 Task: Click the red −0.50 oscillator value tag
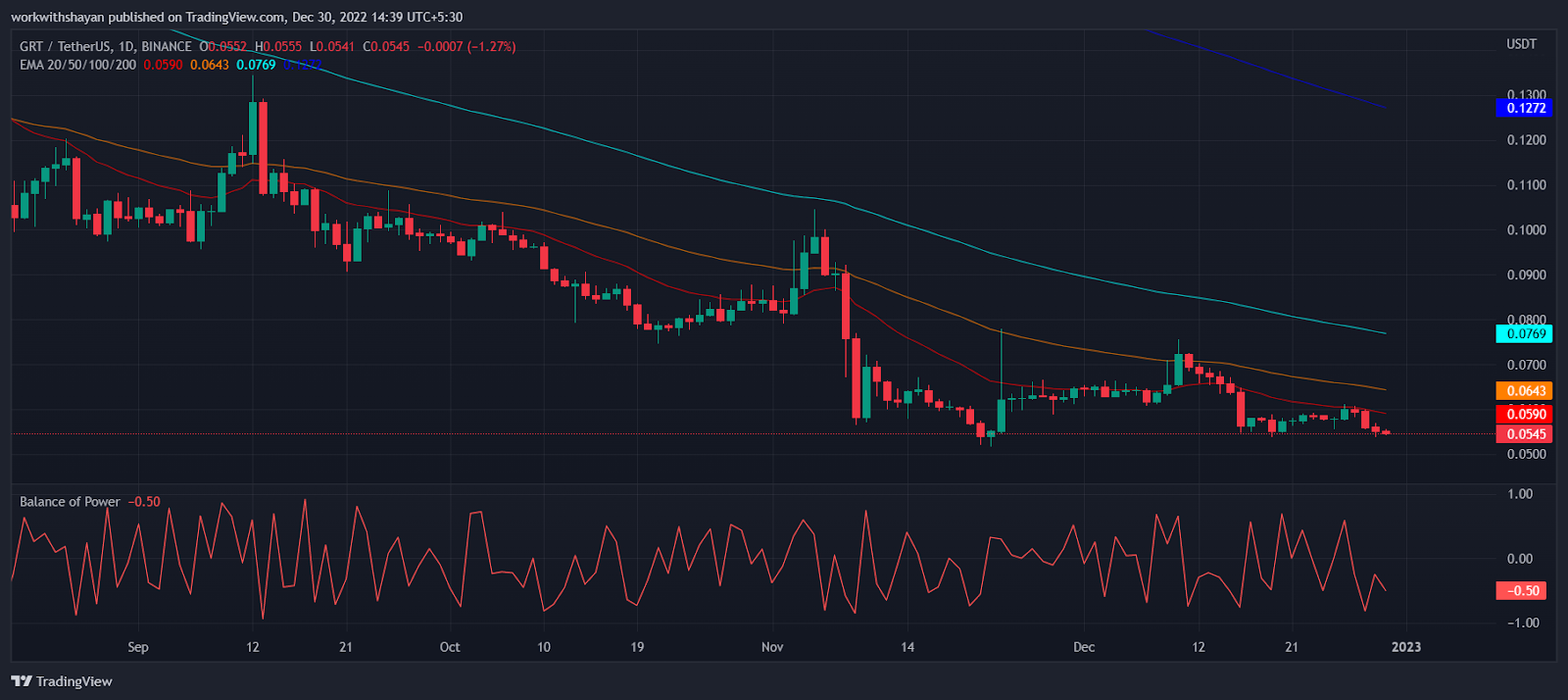coord(1523,591)
